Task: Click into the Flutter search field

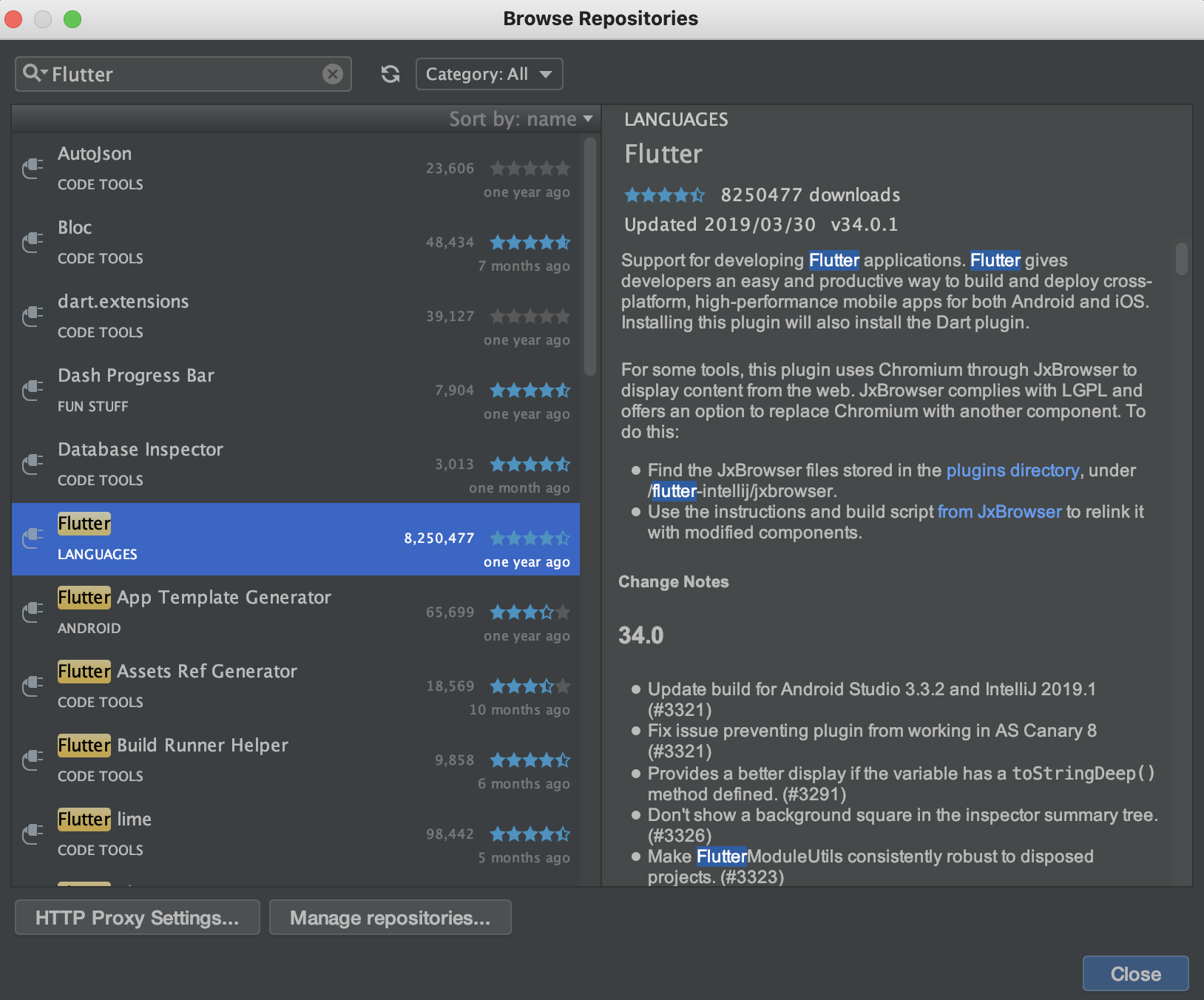Action: click(183, 74)
